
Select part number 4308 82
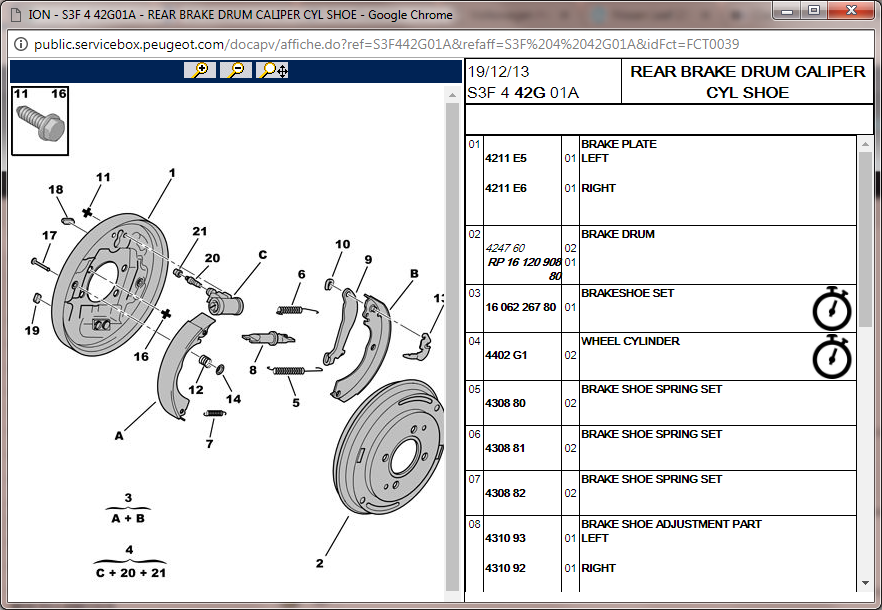click(x=505, y=493)
